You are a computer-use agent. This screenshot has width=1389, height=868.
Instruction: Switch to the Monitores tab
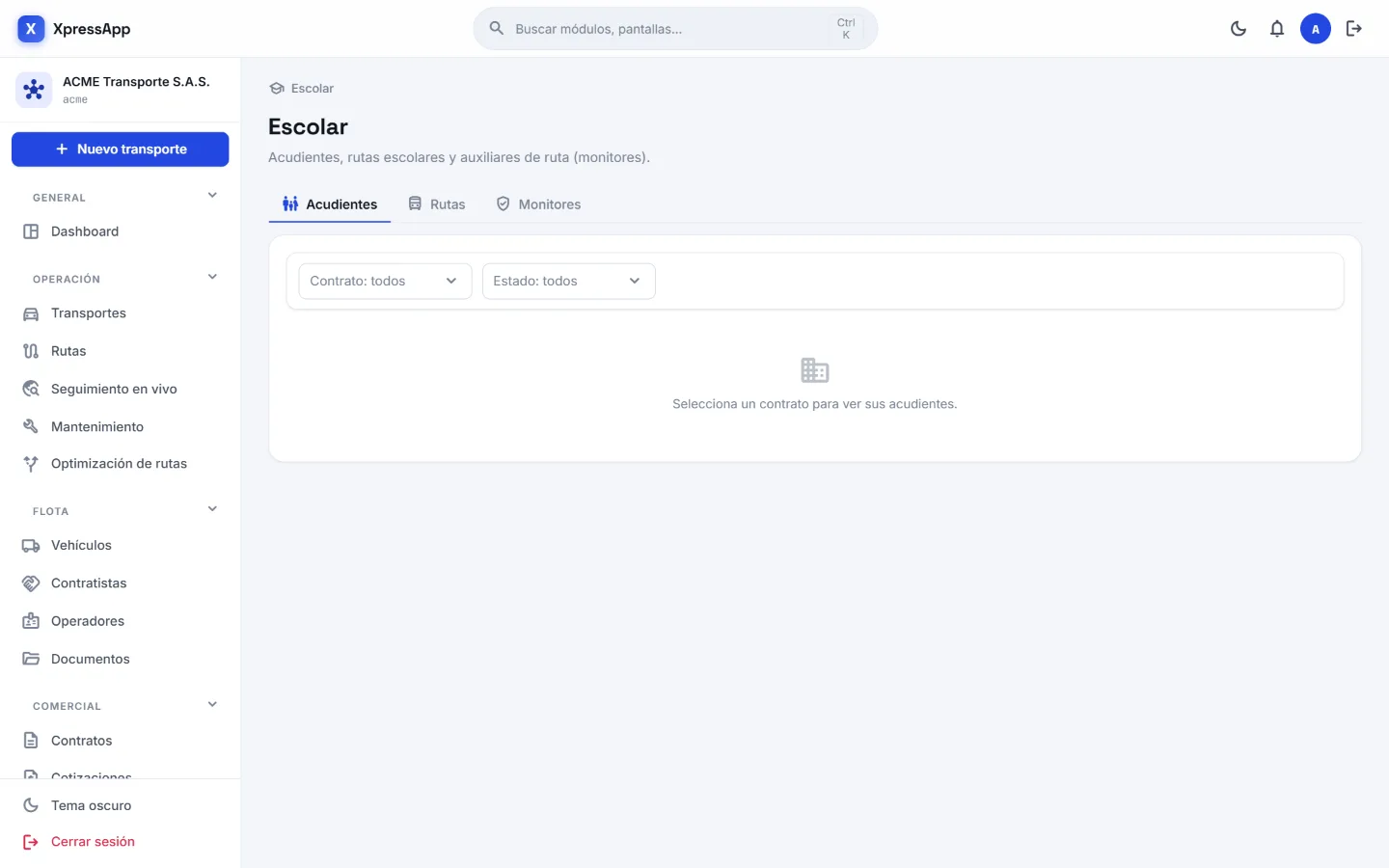pos(538,203)
